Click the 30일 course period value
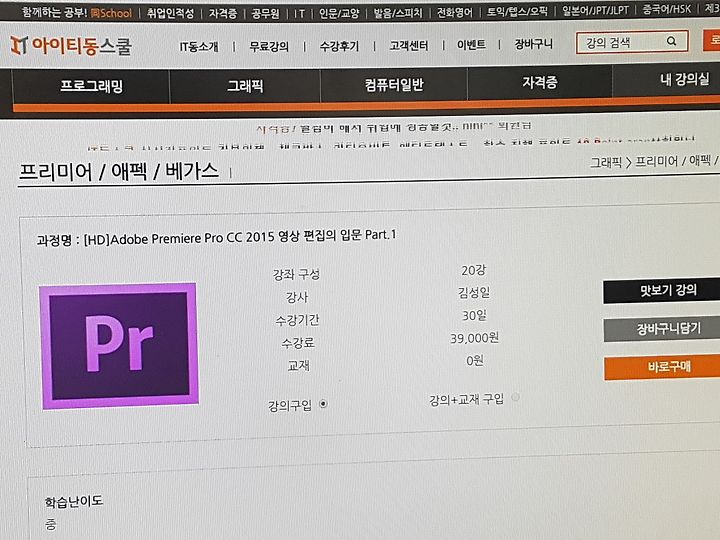720x540 pixels. [x=474, y=315]
